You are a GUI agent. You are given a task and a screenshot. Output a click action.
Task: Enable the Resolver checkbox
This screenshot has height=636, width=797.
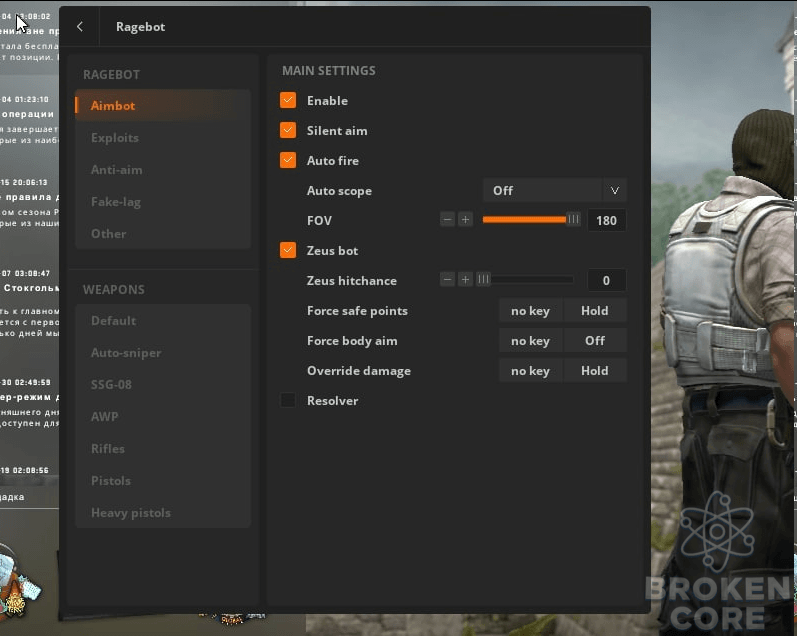click(288, 400)
